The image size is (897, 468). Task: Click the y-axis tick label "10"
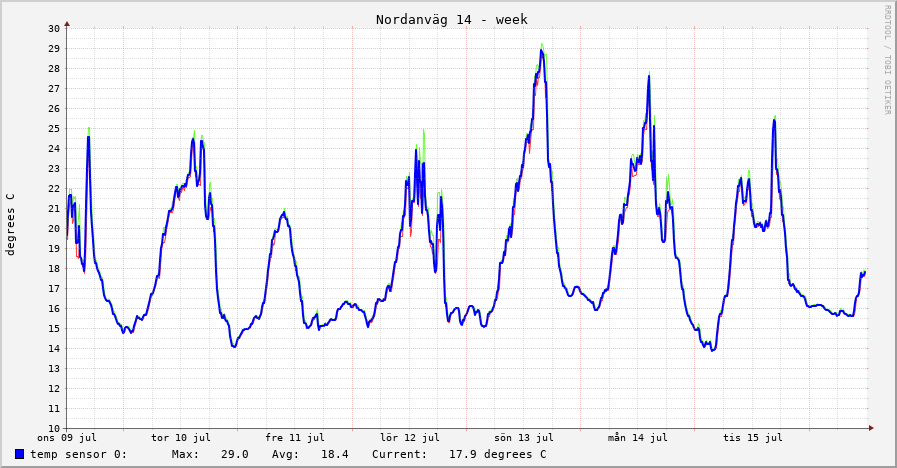click(54, 429)
